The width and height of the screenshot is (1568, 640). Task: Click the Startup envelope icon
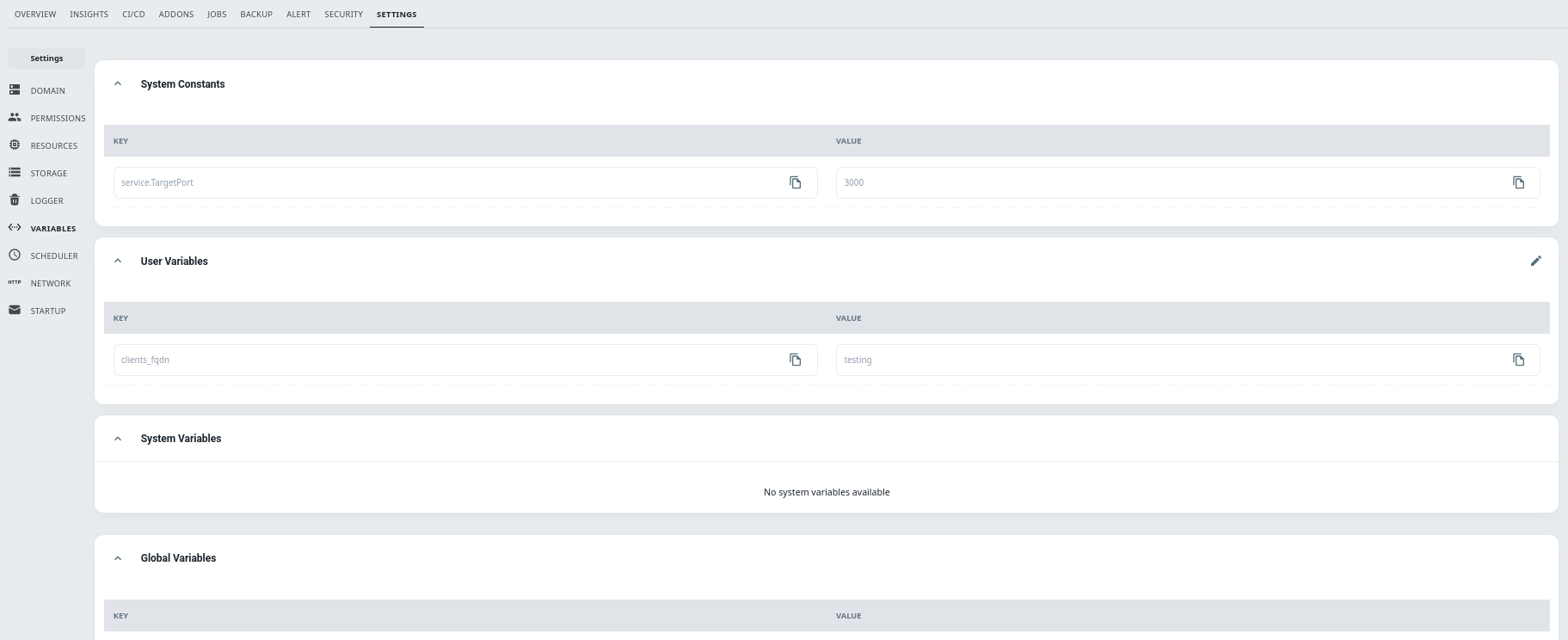coord(15,310)
